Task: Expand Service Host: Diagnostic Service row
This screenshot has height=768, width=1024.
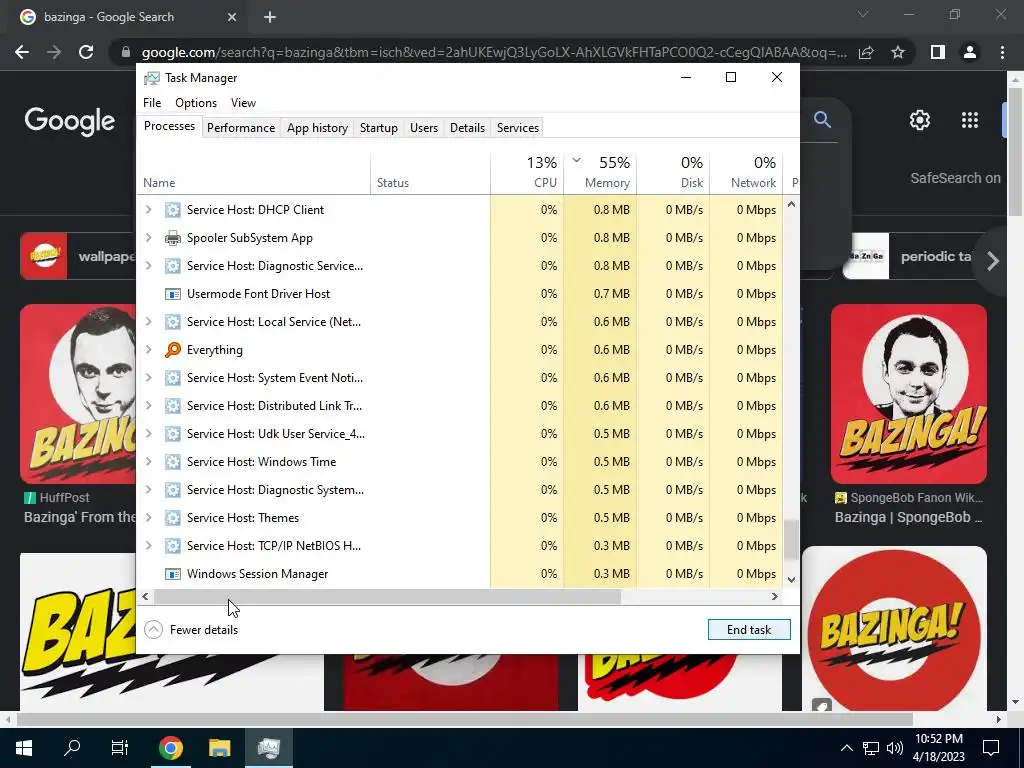Action: coord(148,266)
